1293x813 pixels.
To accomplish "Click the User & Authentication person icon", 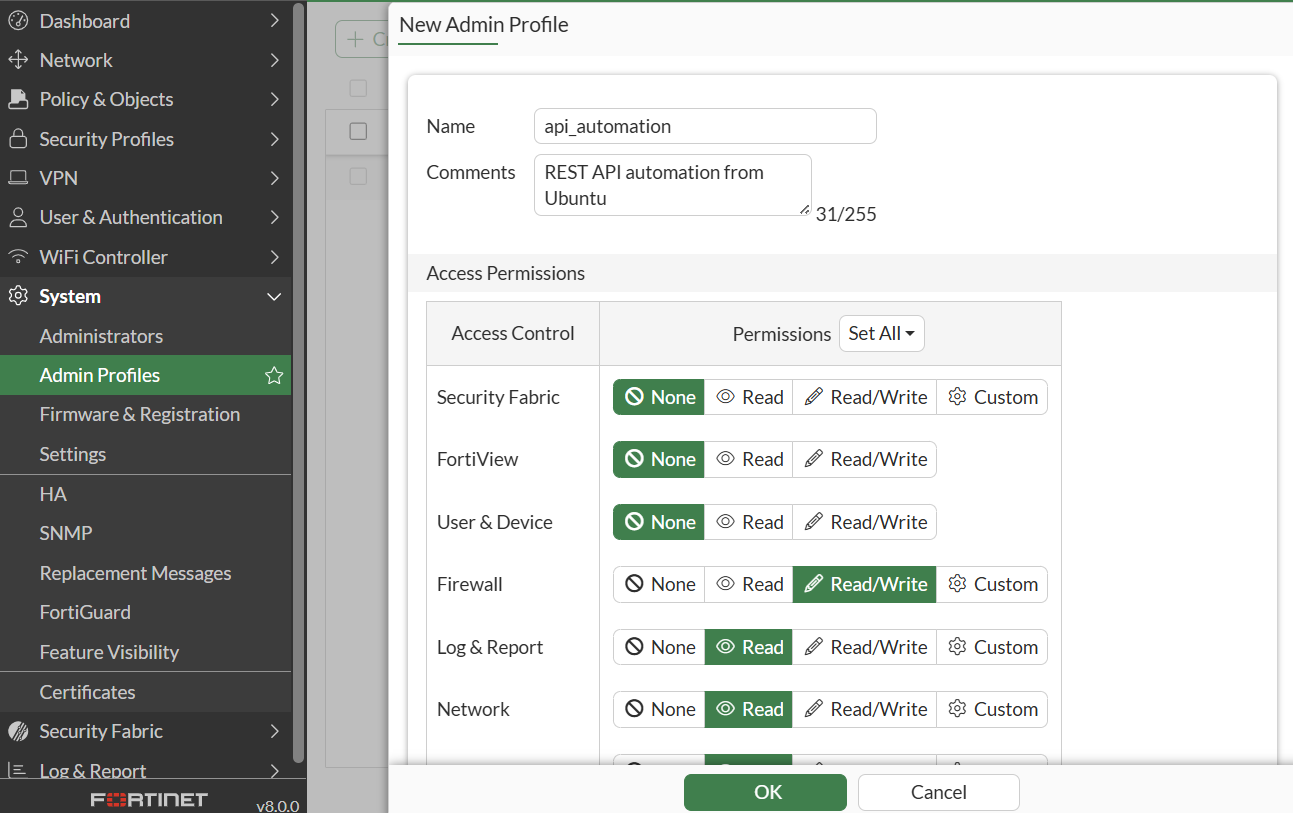I will point(17,217).
